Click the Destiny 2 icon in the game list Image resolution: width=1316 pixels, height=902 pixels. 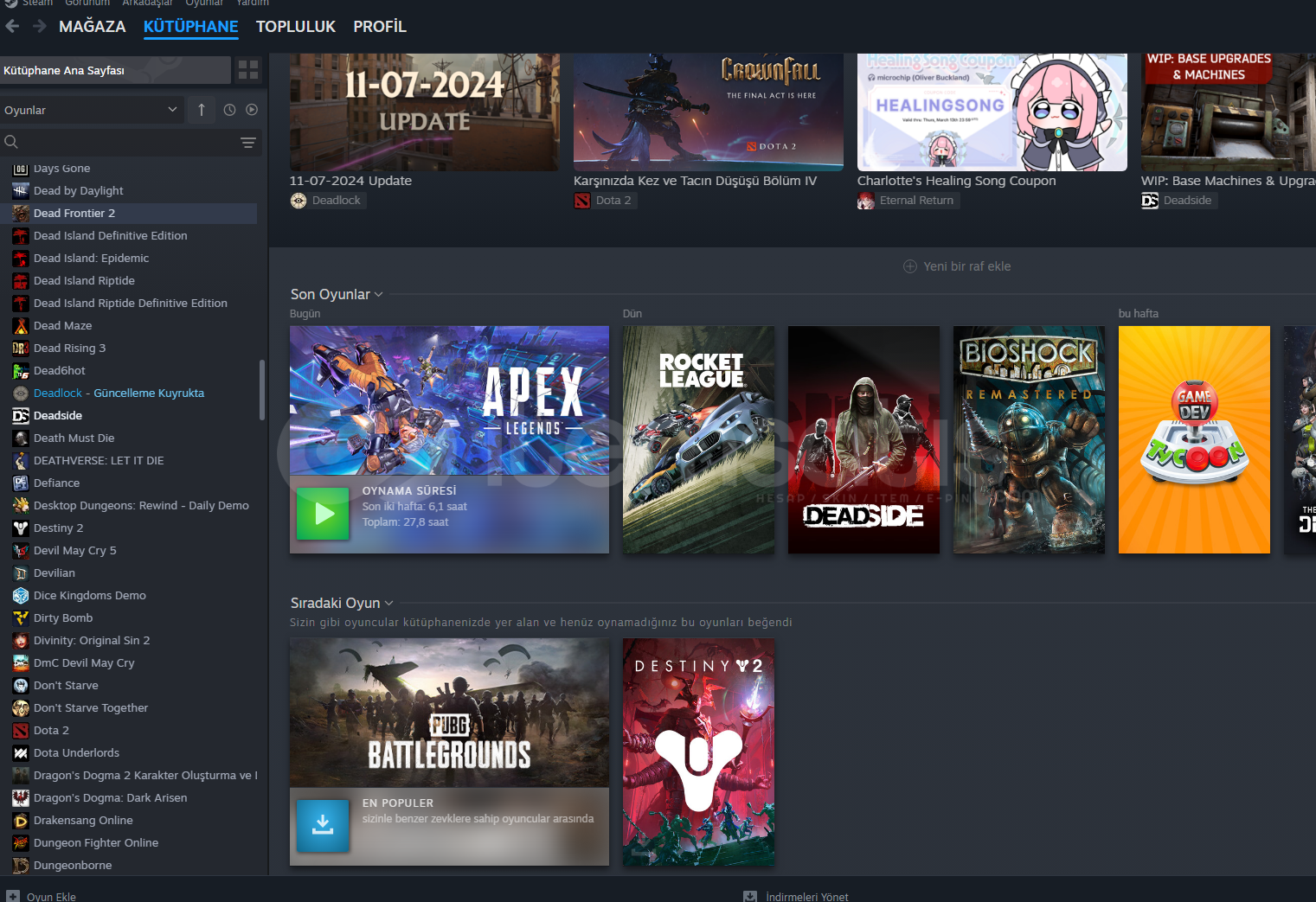tap(21, 528)
